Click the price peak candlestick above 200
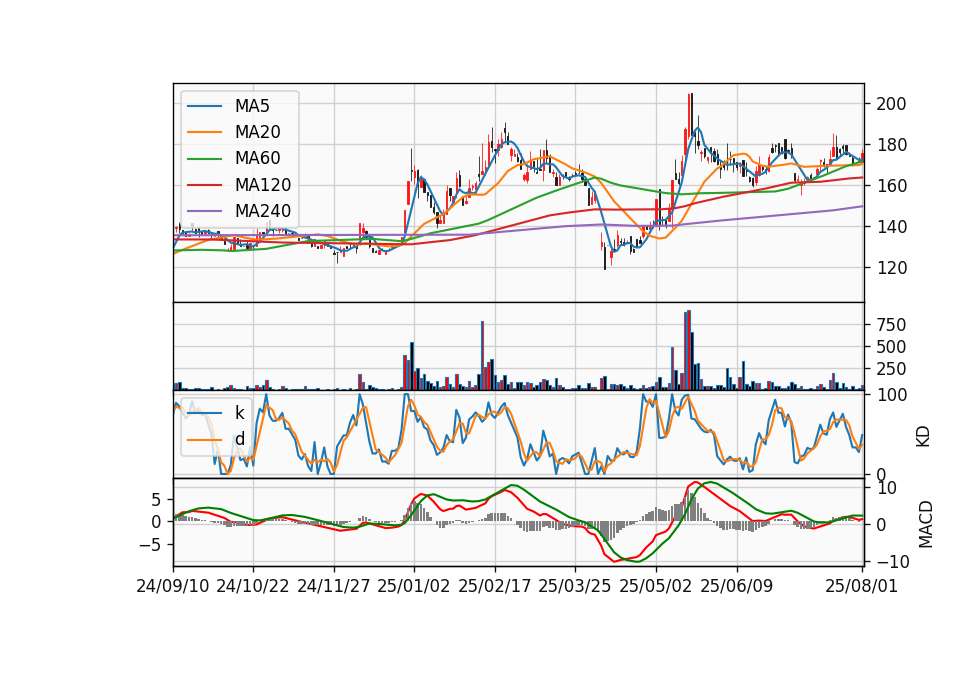The width and height of the screenshot is (960, 690). (x=691, y=116)
